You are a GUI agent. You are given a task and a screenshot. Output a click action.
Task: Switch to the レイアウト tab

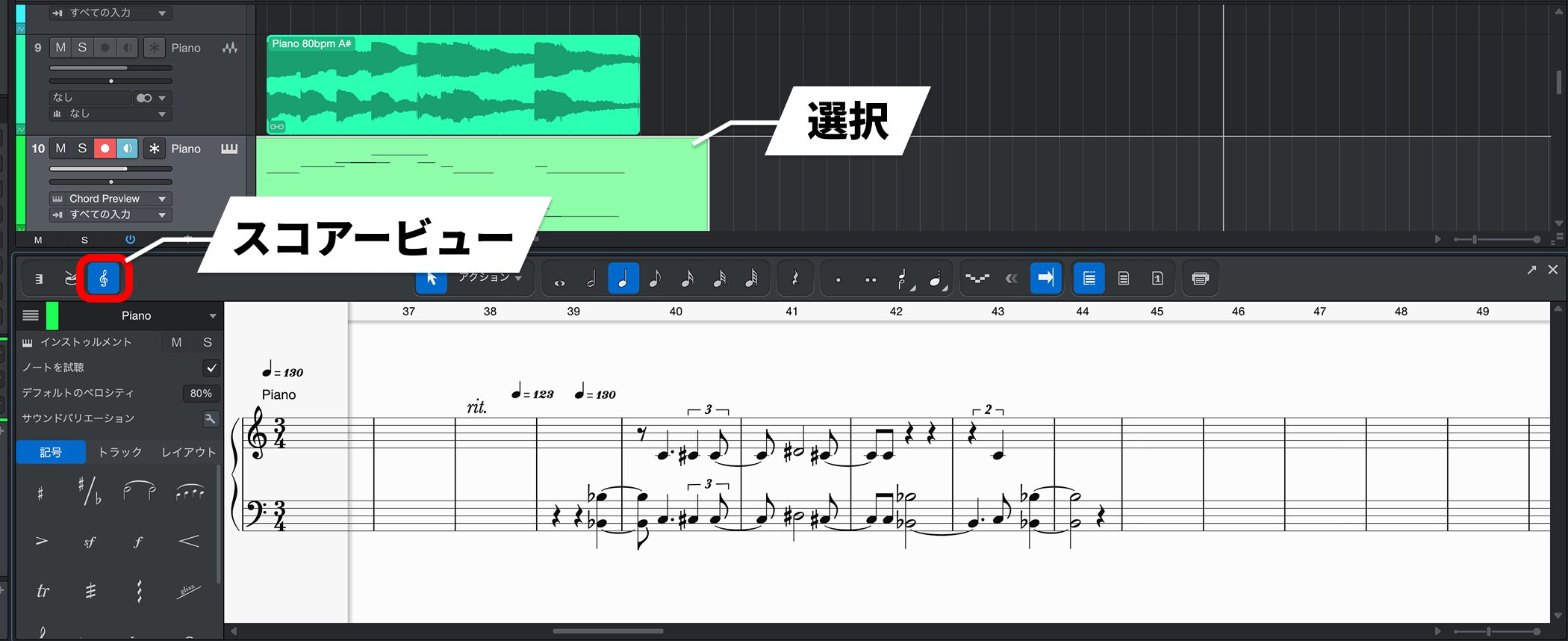click(x=188, y=452)
